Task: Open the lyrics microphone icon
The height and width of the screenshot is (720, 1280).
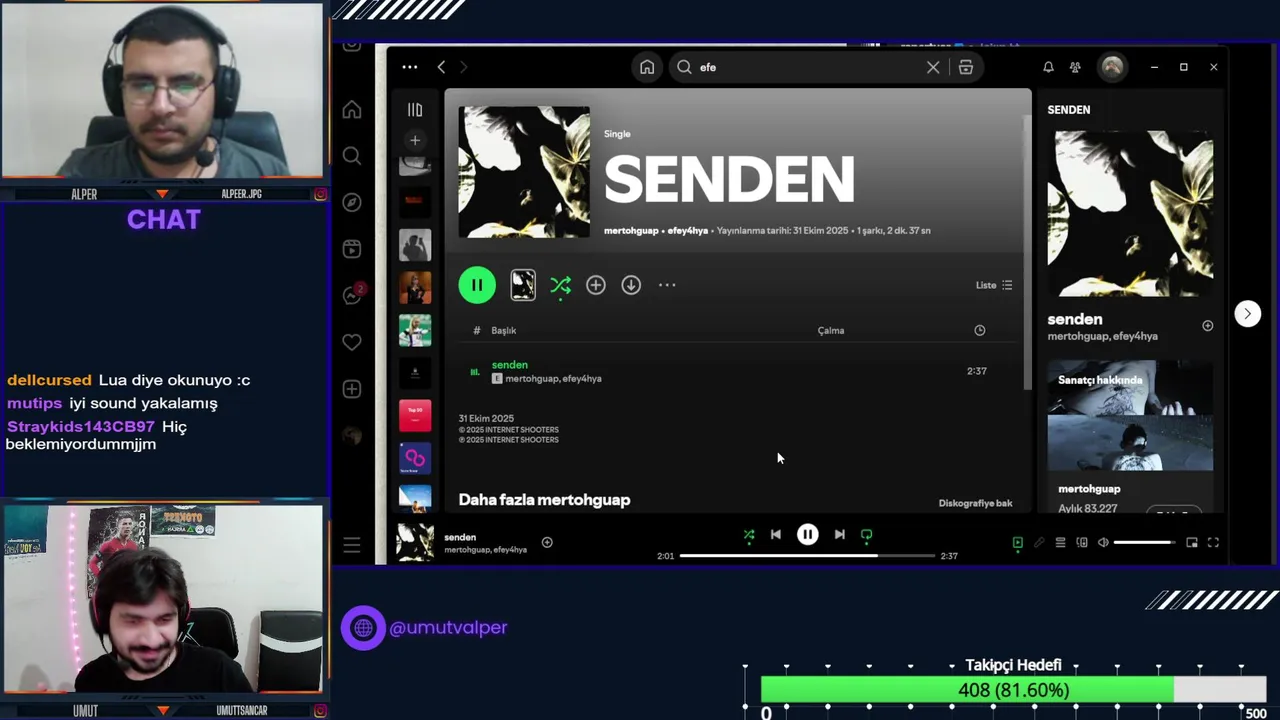Action: (1039, 543)
